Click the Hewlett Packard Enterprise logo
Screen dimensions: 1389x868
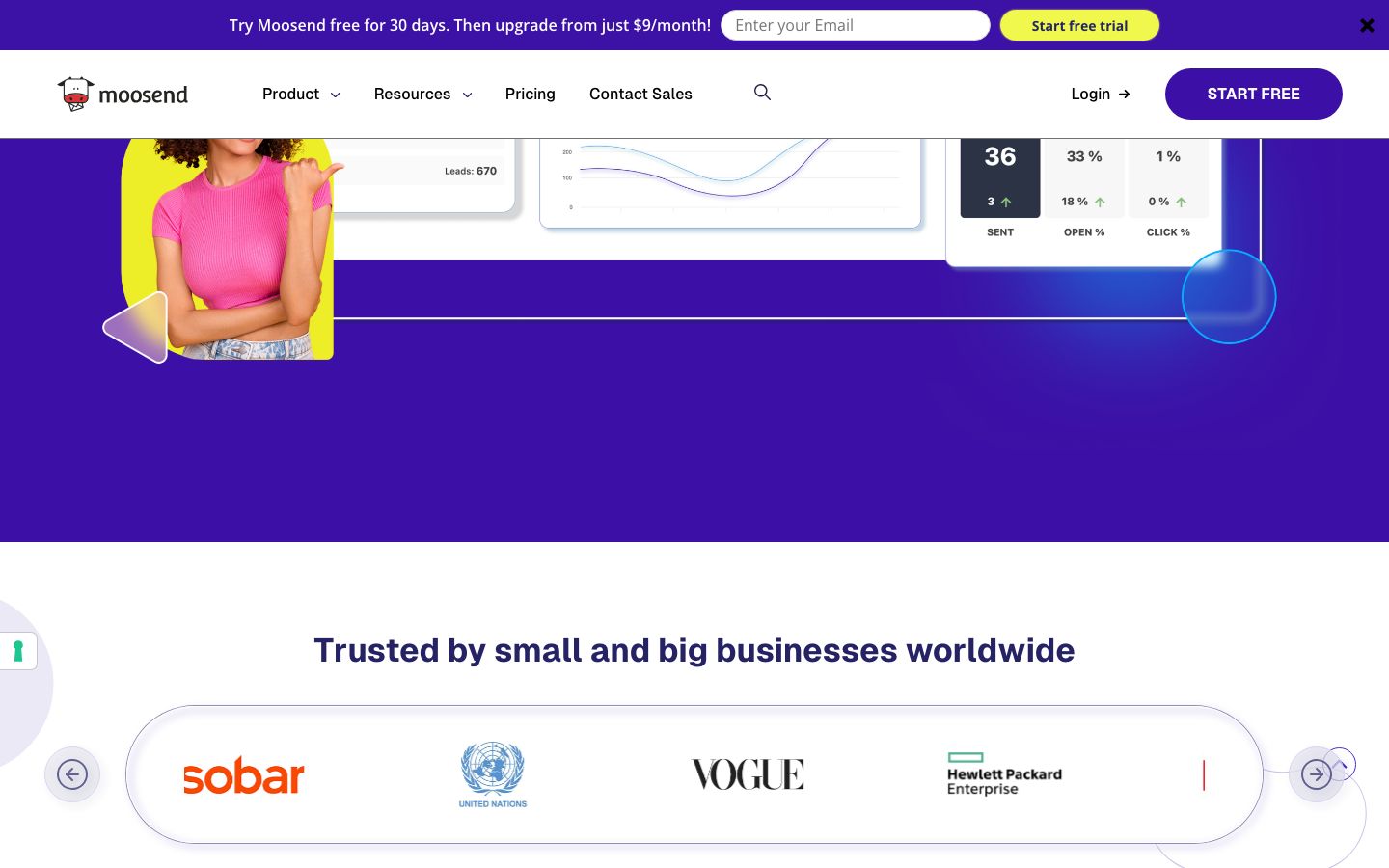click(x=1004, y=774)
